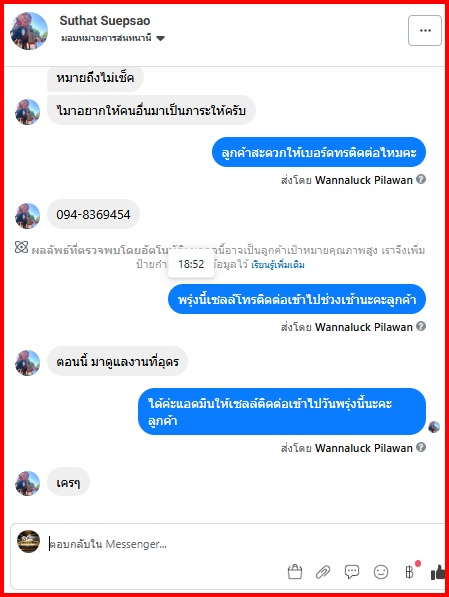Click the page avatar beside reply box
The height and width of the screenshot is (597, 449).
(28, 541)
